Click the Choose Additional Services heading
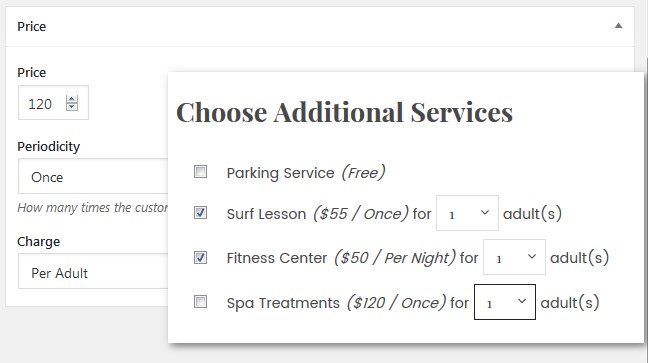This screenshot has width=648, height=363. [x=344, y=112]
